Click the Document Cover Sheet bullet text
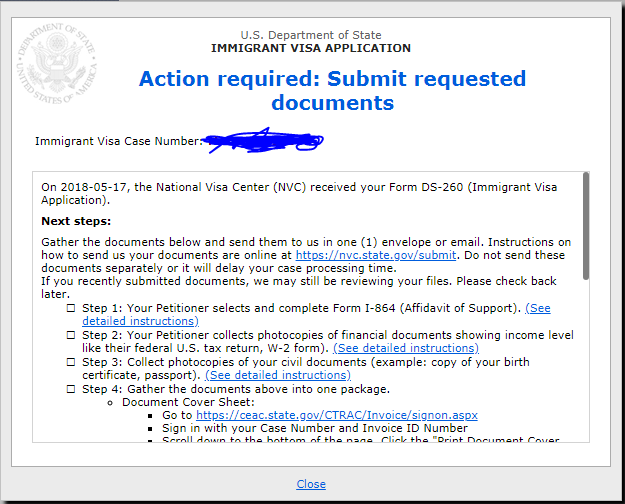The image size is (625, 504). (x=188, y=402)
